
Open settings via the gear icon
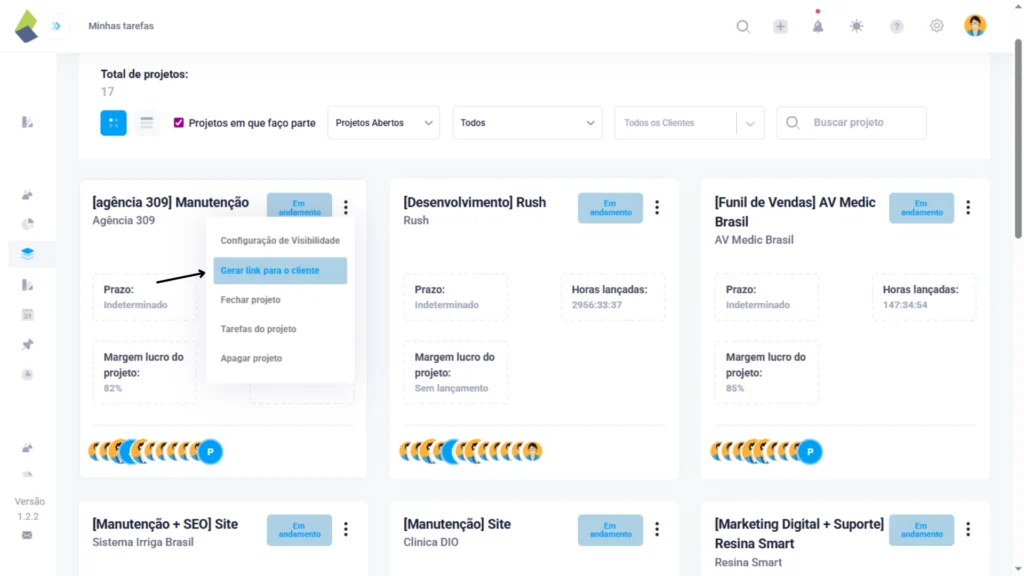tap(936, 25)
